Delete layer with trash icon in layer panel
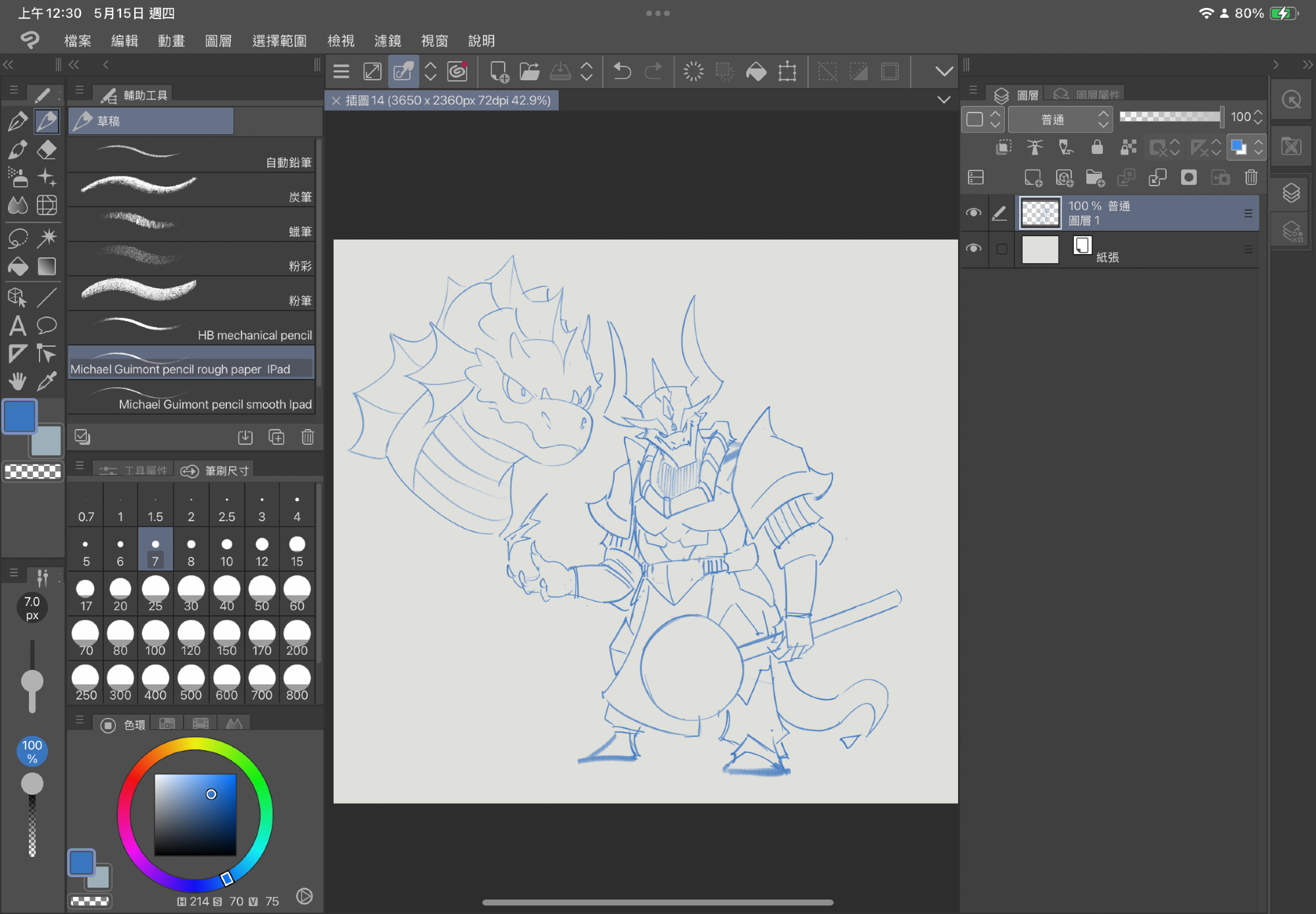The width and height of the screenshot is (1316, 914). pyautogui.click(x=1251, y=178)
